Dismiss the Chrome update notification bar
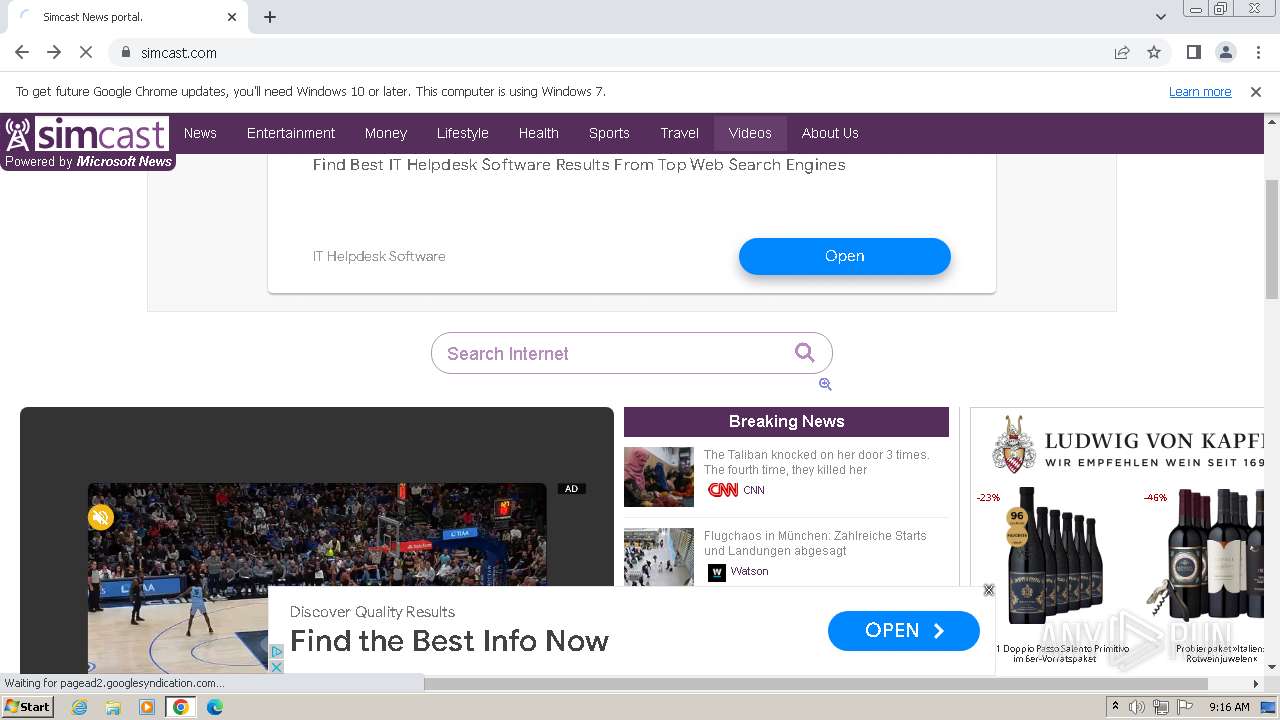 (x=1256, y=91)
